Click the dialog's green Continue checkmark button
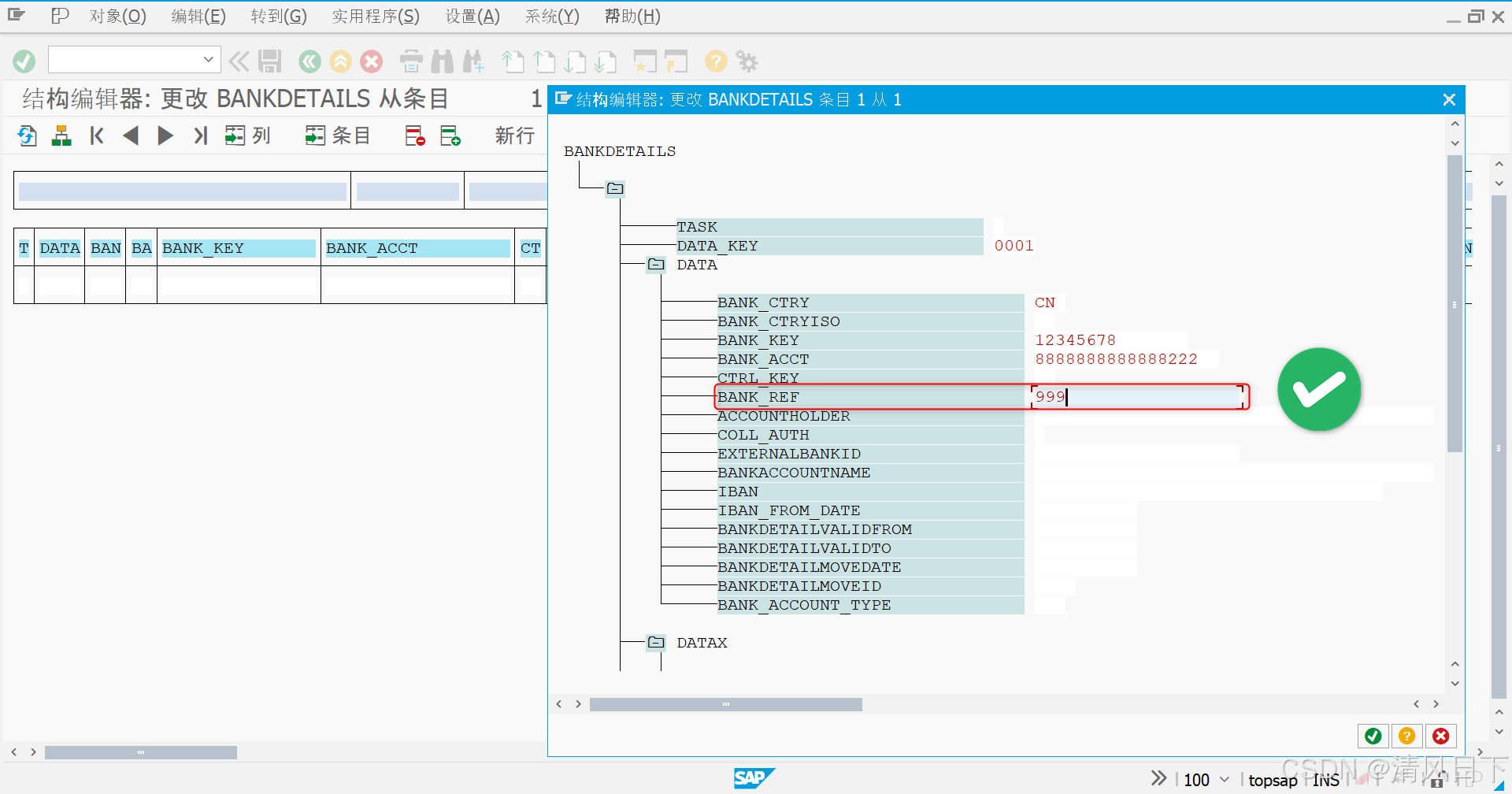 pyautogui.click(x=1373, y=736)
